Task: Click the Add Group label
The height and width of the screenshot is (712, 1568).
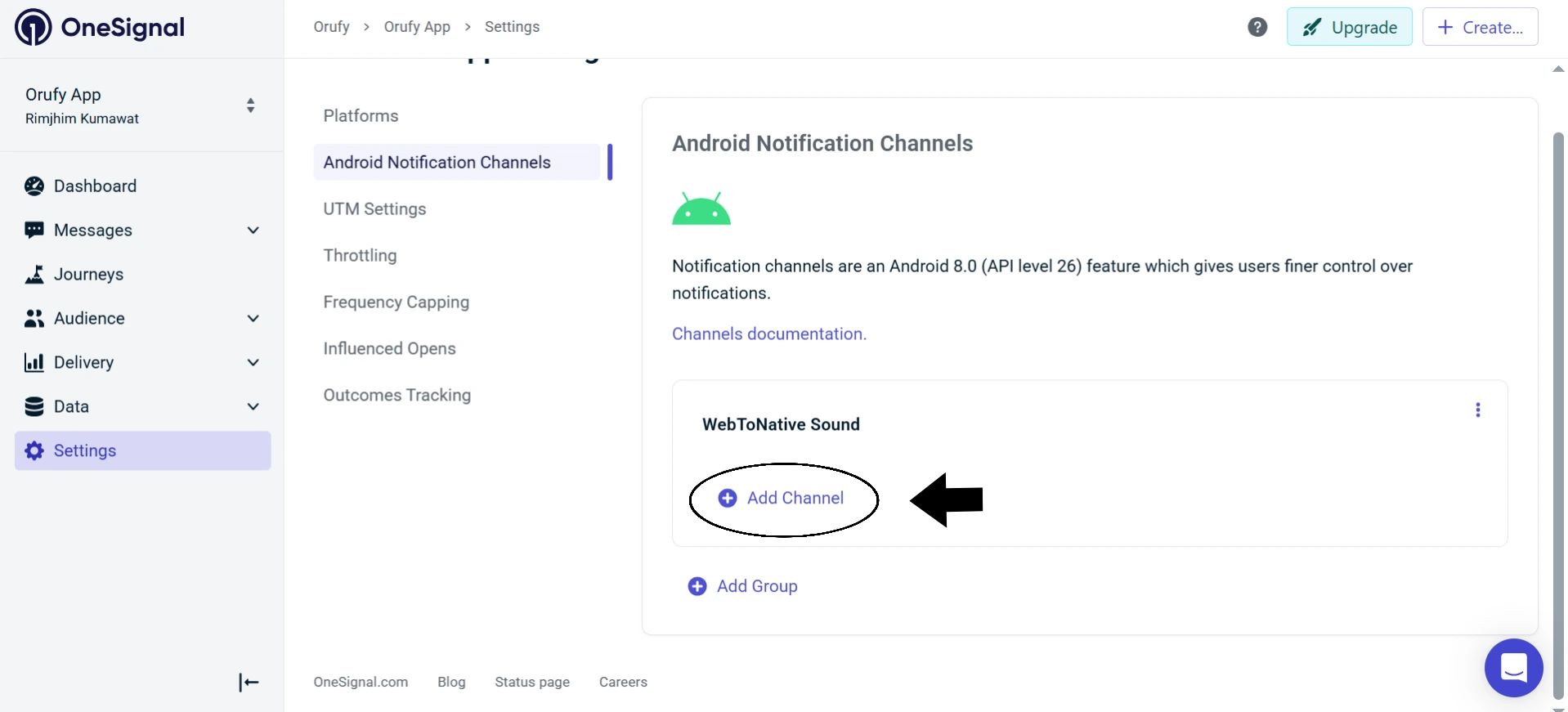Action: coord(757,587)
